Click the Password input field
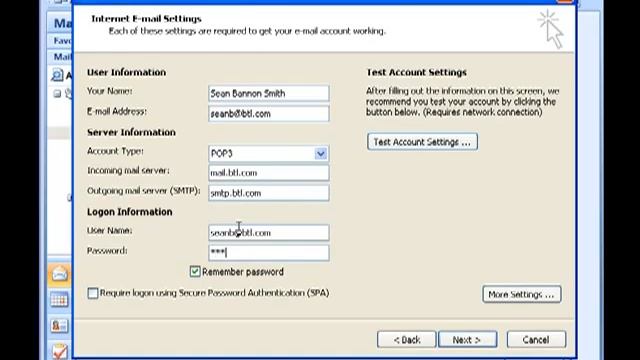Image resolution: width=640 pixels, height=360 pixels. (269, 253)
